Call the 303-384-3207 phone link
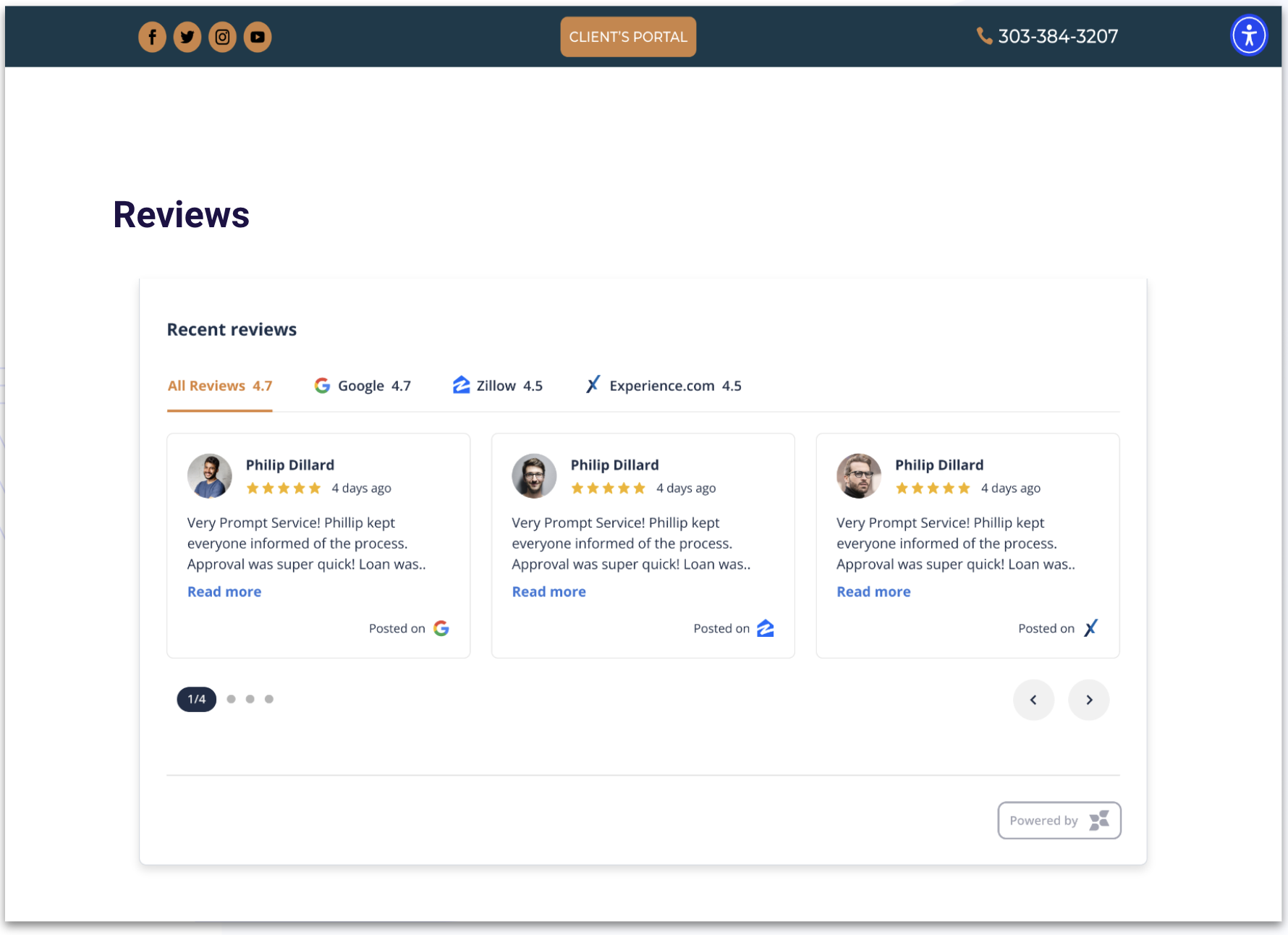The height and width of the screenshot is (935, 1288). [x=1047, y=36]
